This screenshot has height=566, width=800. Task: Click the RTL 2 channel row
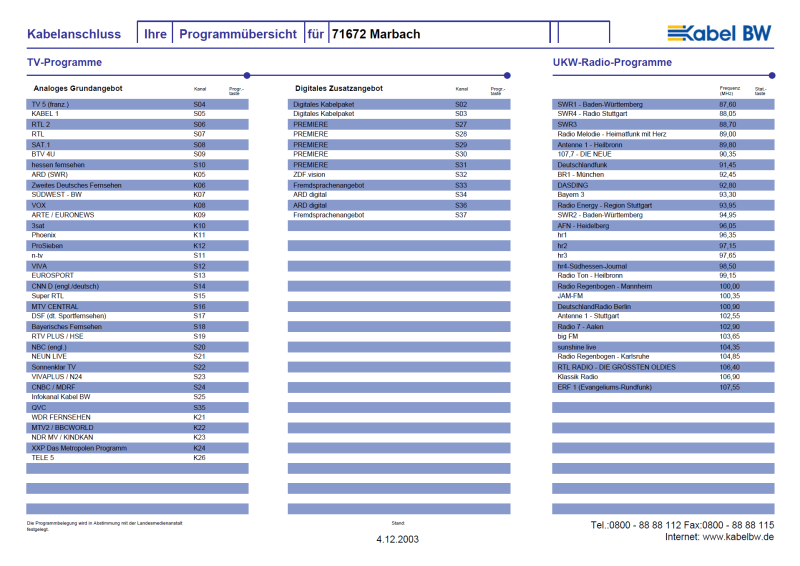tap(137, 125)
